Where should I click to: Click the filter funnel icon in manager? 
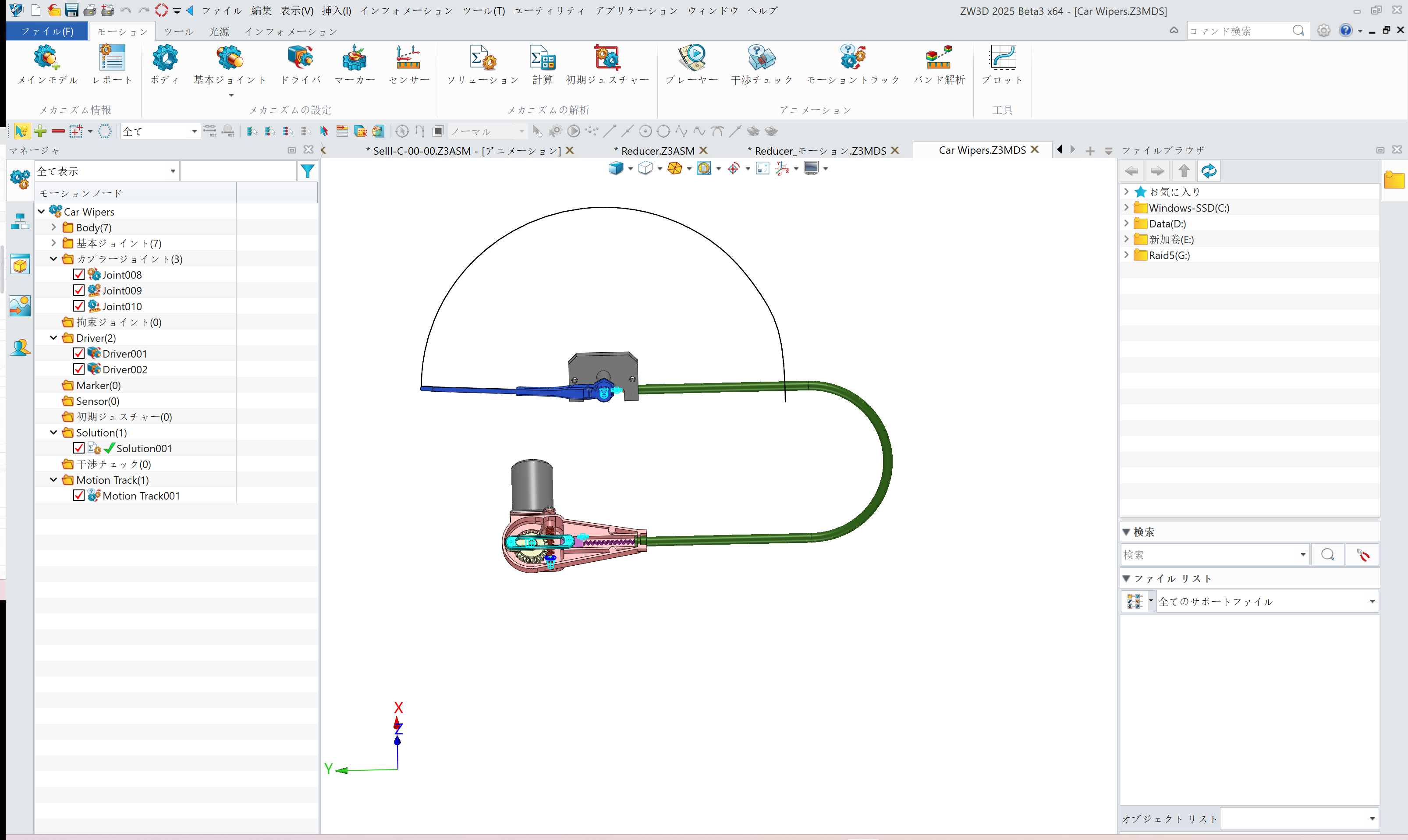click(x=307, y=171)
